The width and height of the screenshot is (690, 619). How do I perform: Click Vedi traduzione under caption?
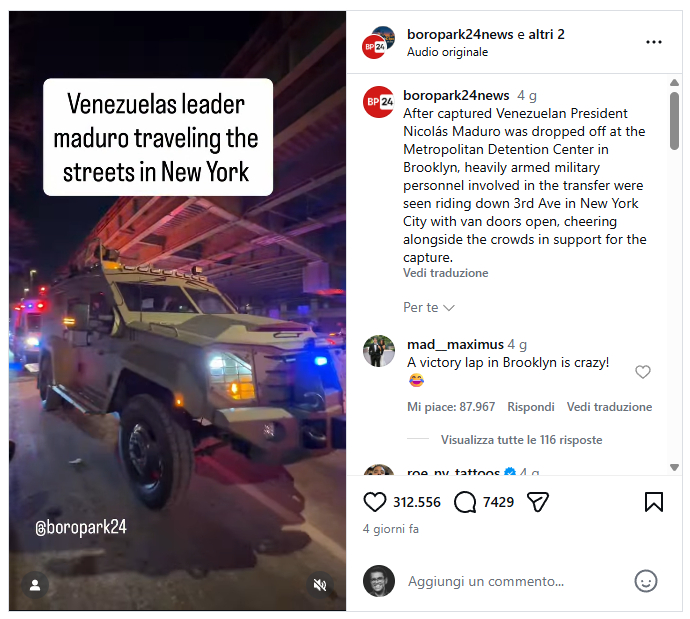coord(446,273)
